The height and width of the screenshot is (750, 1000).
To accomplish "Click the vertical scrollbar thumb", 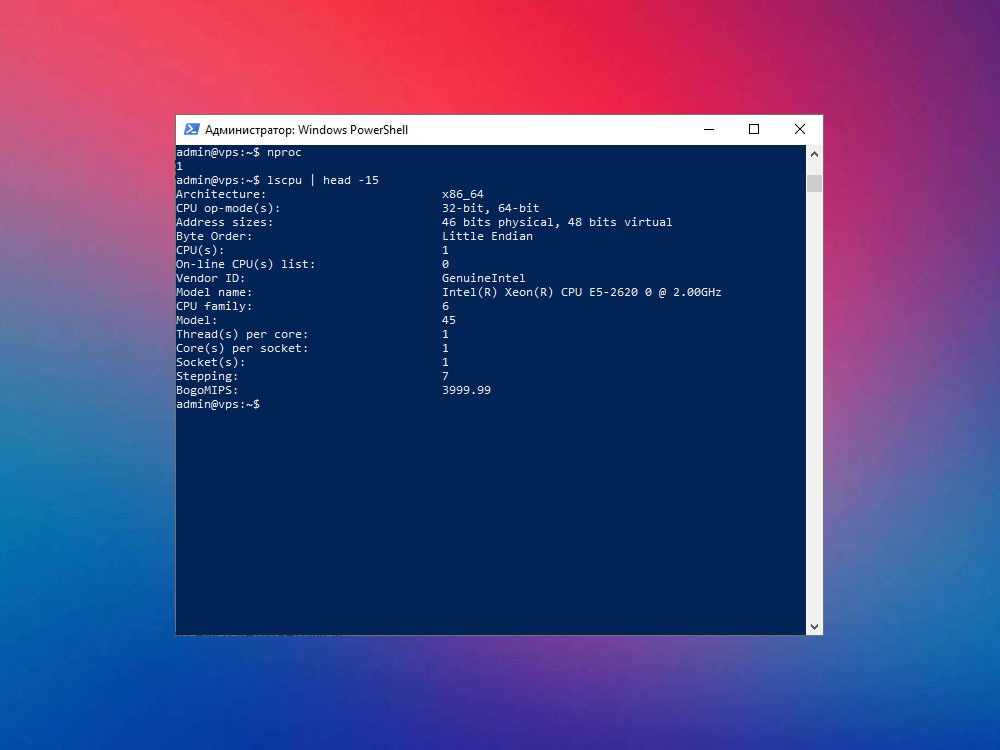I will coord(814,183).
